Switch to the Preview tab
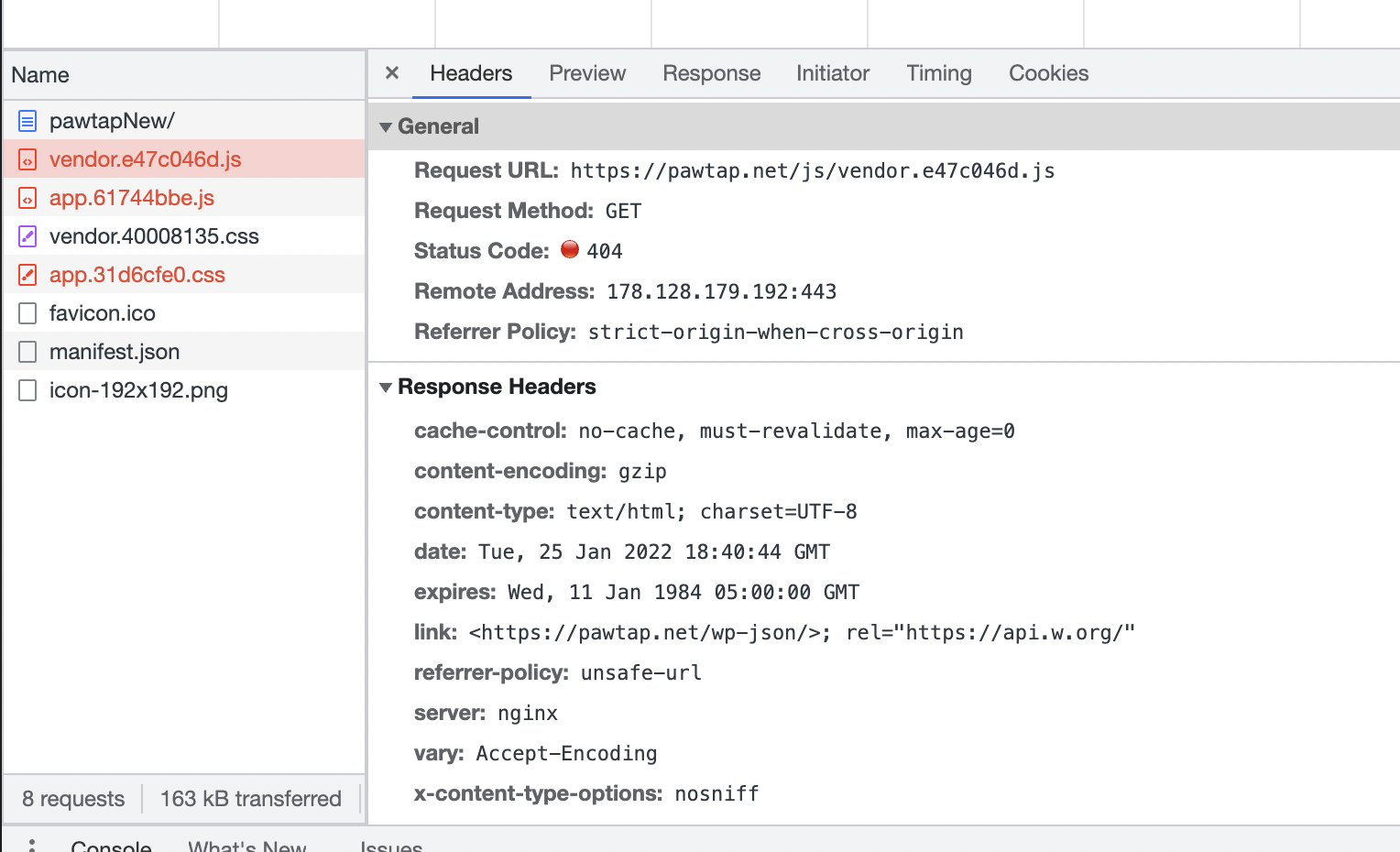Image resolution: width=1400 pixels, height=852 pixels. [x=587, y=73]
